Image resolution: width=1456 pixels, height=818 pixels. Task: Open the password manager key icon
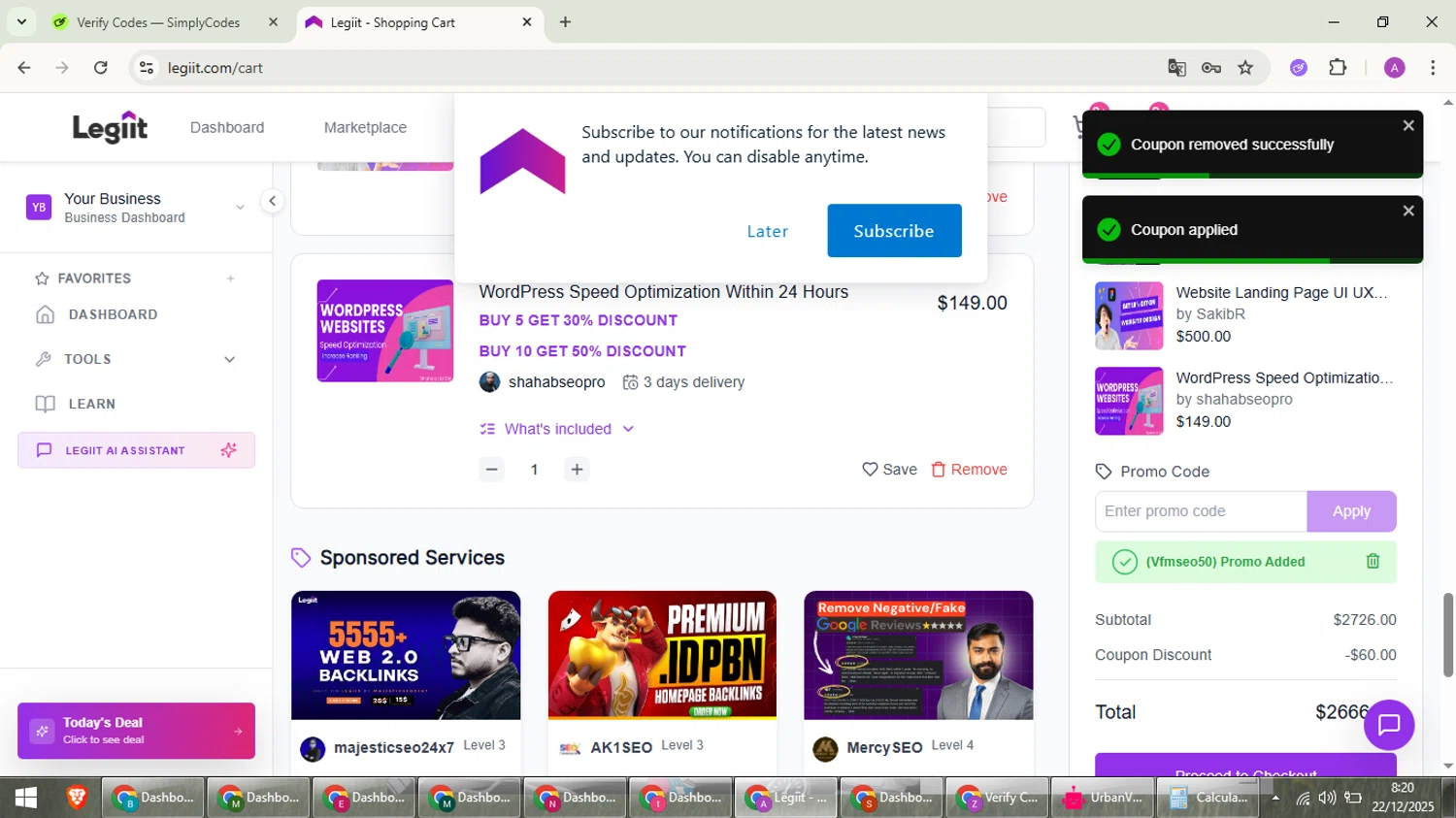click(1211, 68)
